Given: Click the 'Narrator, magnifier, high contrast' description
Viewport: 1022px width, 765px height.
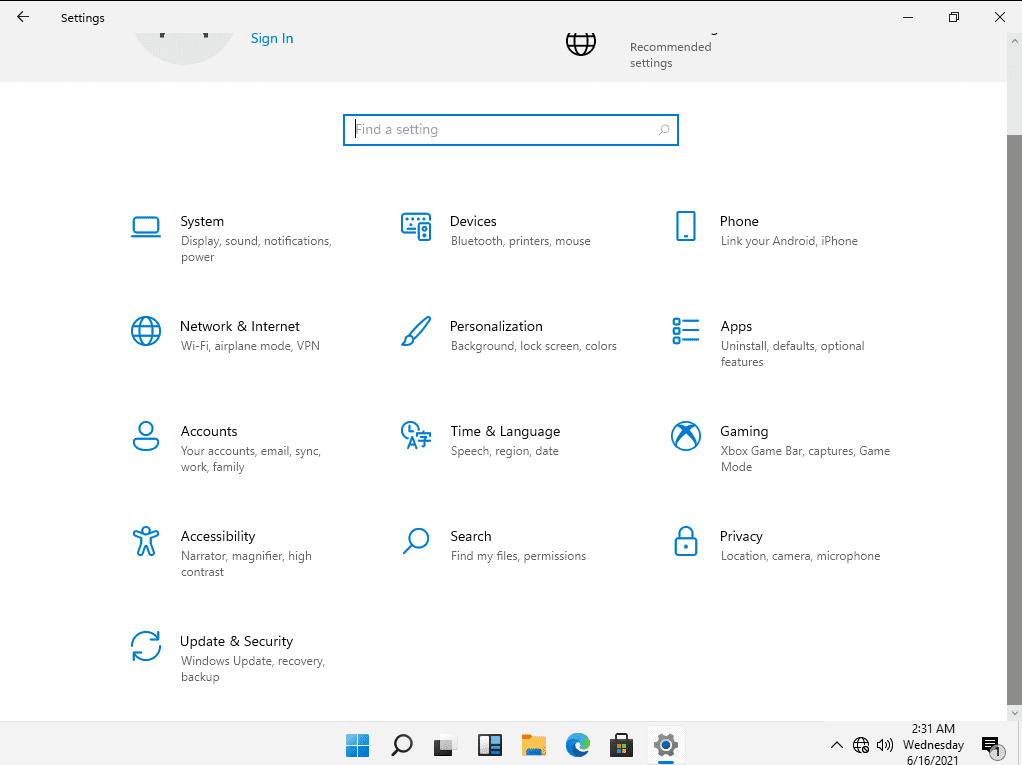Looking at the screenshot, I should 246,564.
